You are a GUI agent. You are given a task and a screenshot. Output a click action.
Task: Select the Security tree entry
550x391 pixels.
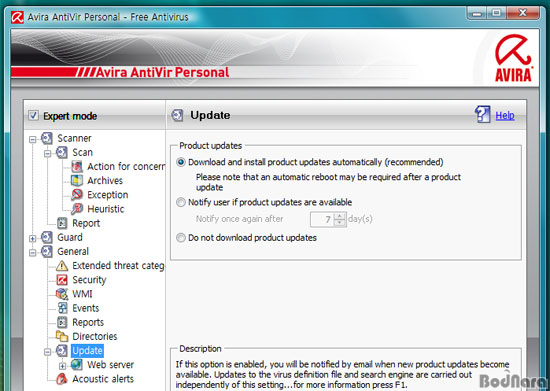(89, 280)
